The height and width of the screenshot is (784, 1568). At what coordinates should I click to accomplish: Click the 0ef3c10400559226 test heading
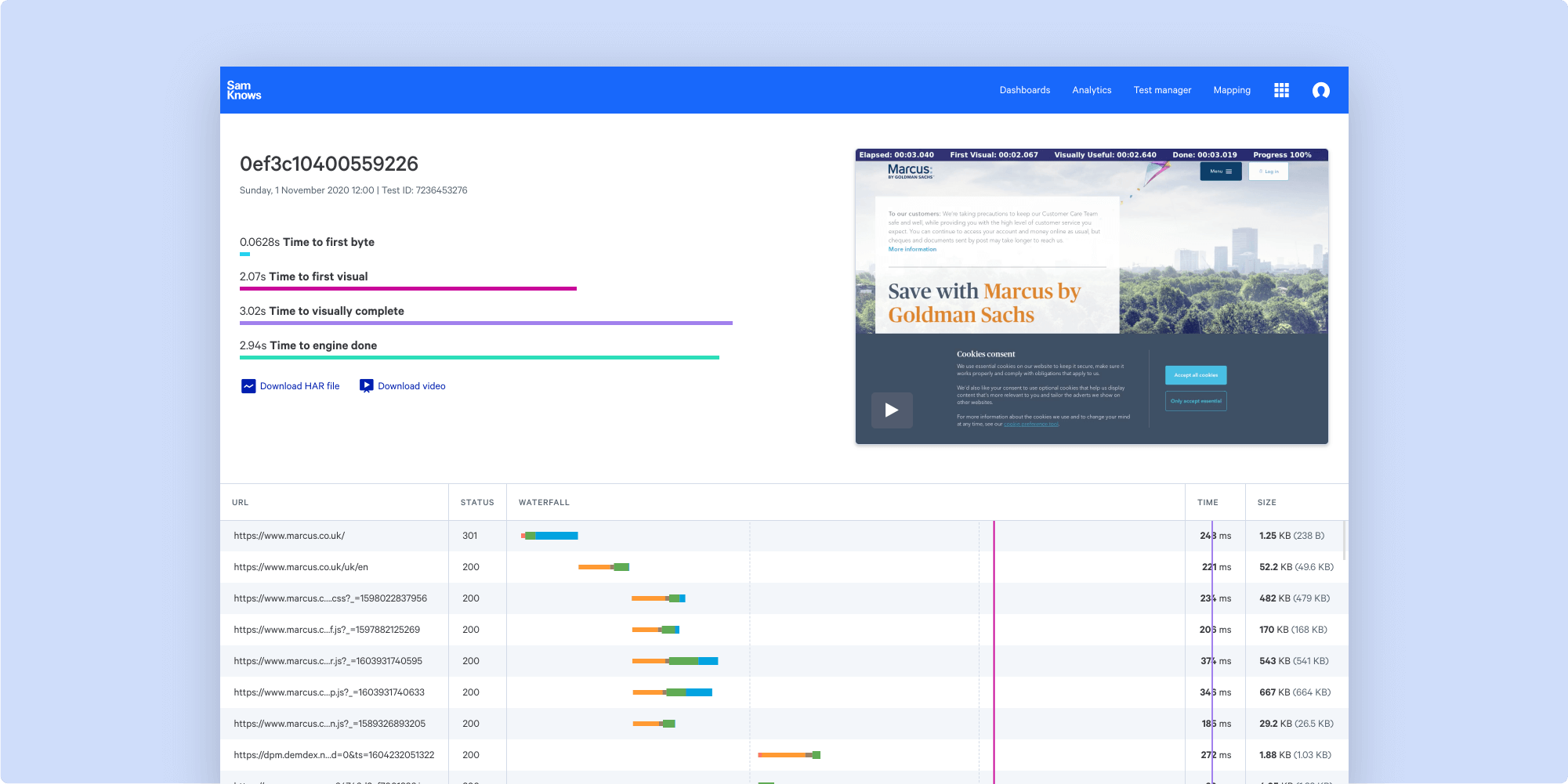(x=329, y=164)
